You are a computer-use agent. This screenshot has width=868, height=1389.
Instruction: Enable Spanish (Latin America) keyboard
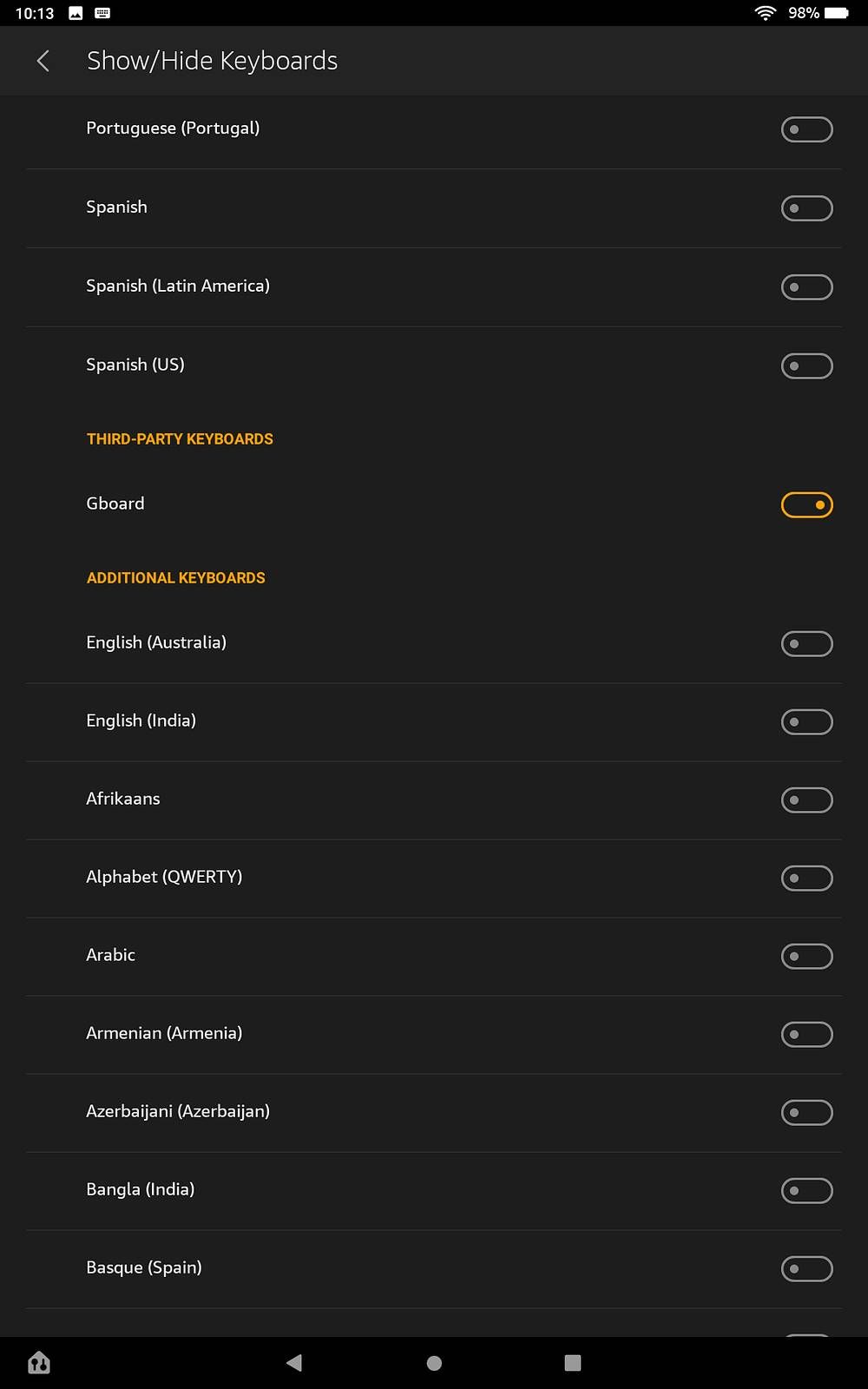click(x=806, y=286)
